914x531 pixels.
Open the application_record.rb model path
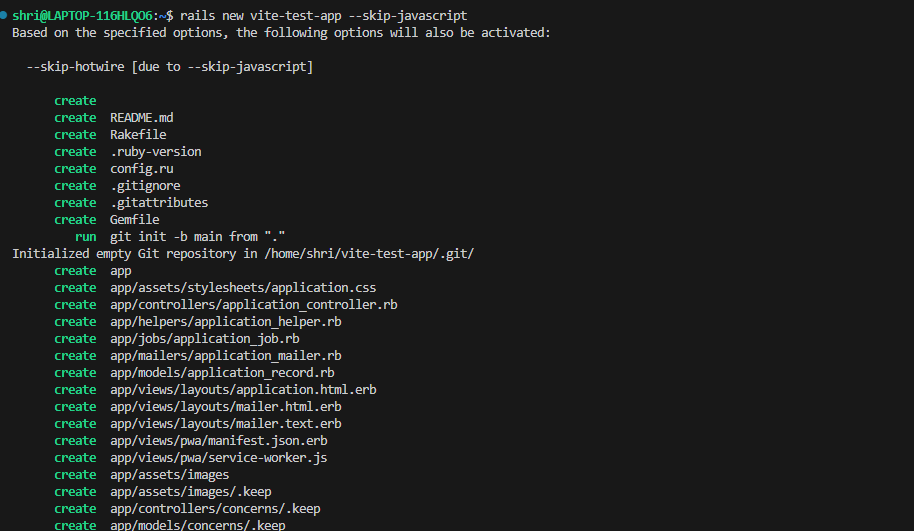click(x=222, y=373)
